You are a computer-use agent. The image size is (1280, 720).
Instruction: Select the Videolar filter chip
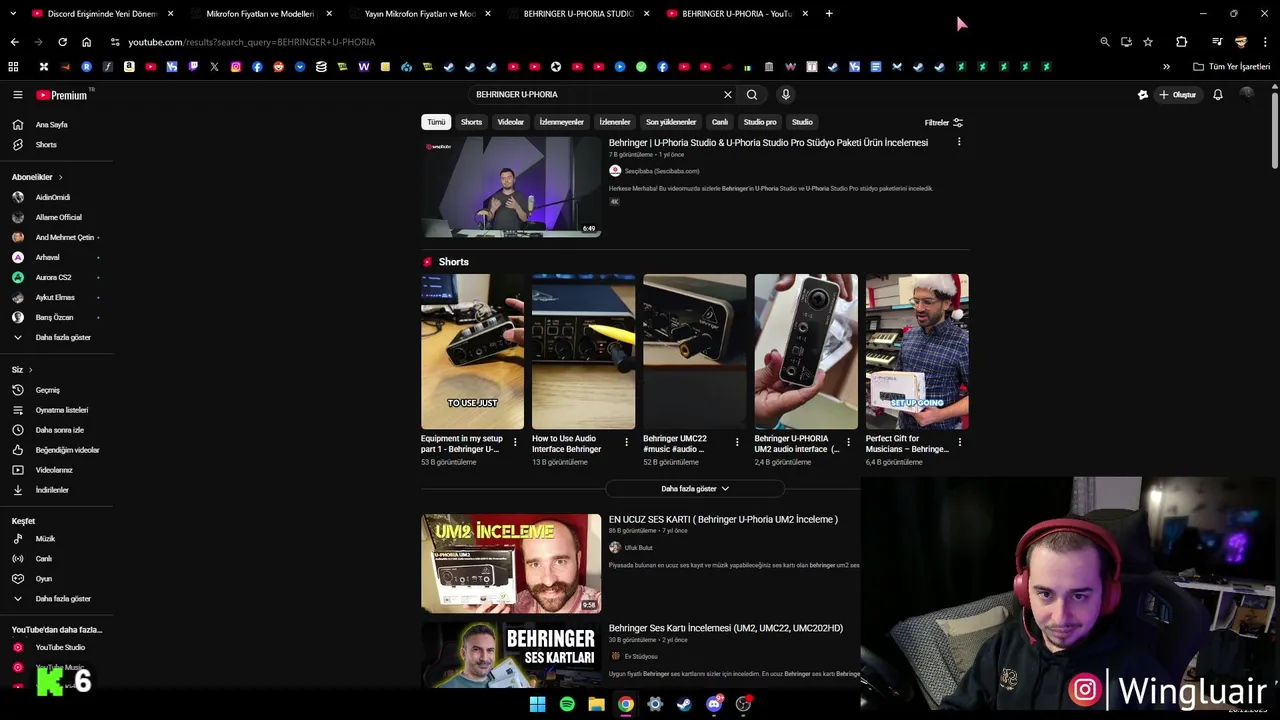point(511,122)
